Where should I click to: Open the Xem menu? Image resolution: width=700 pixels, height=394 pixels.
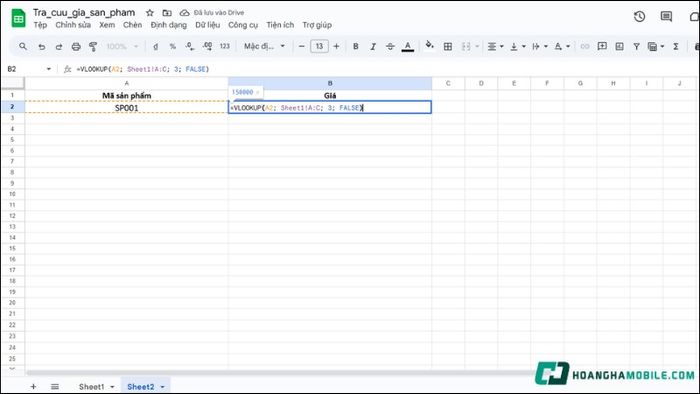click(107, 25)
